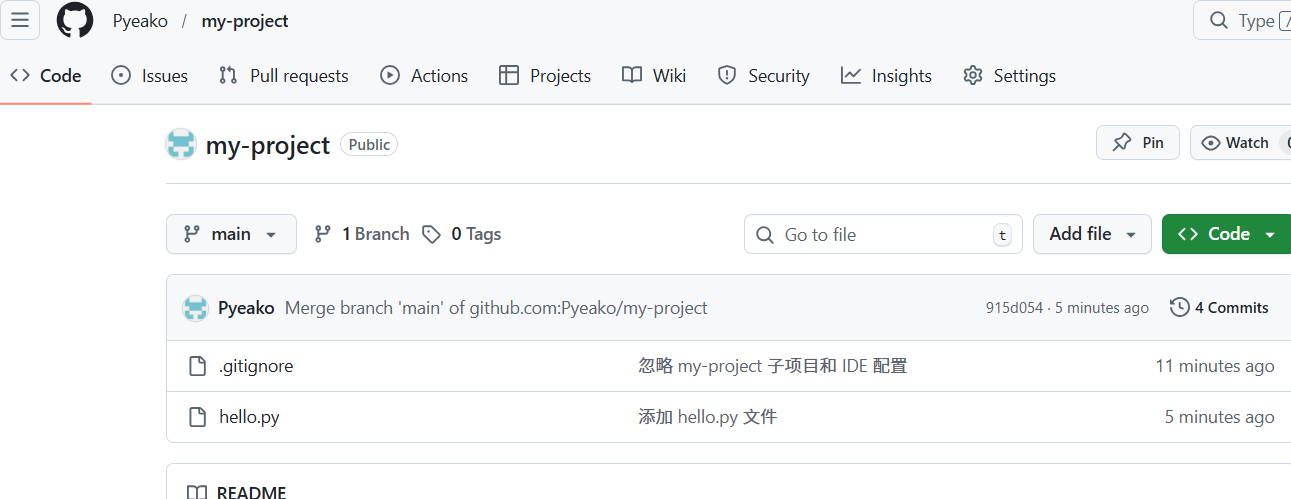View the Insights tab
The width and height of the screenshot is (1291, 499).
tap(886, 76)
